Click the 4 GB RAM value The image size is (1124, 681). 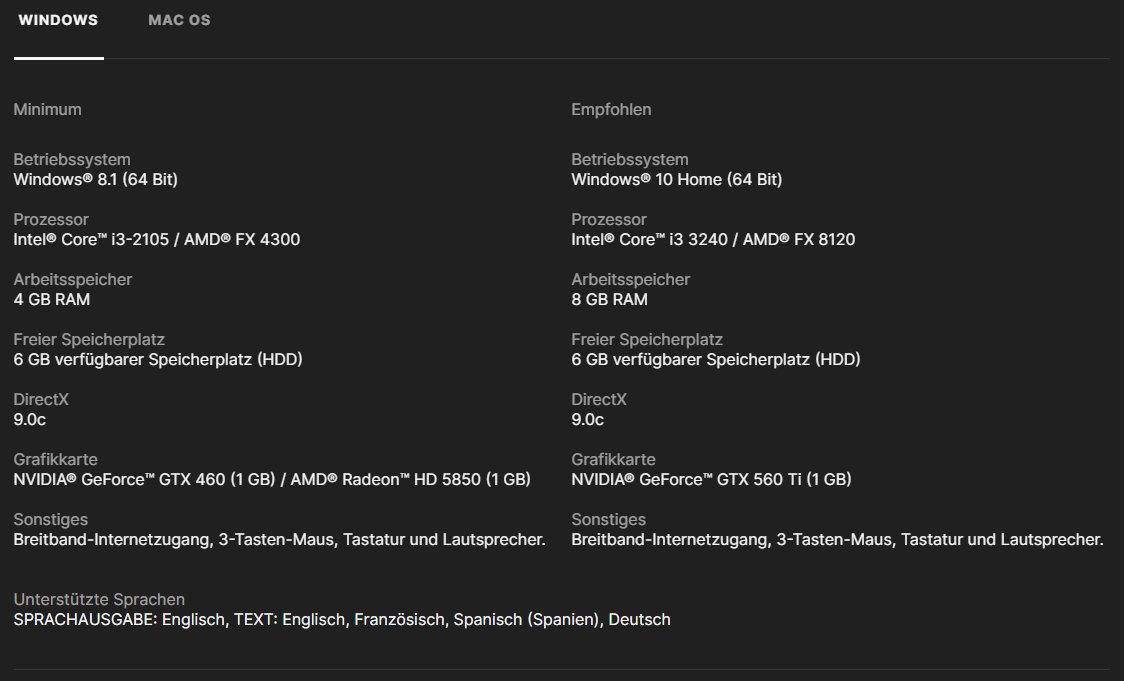[51, 299]
